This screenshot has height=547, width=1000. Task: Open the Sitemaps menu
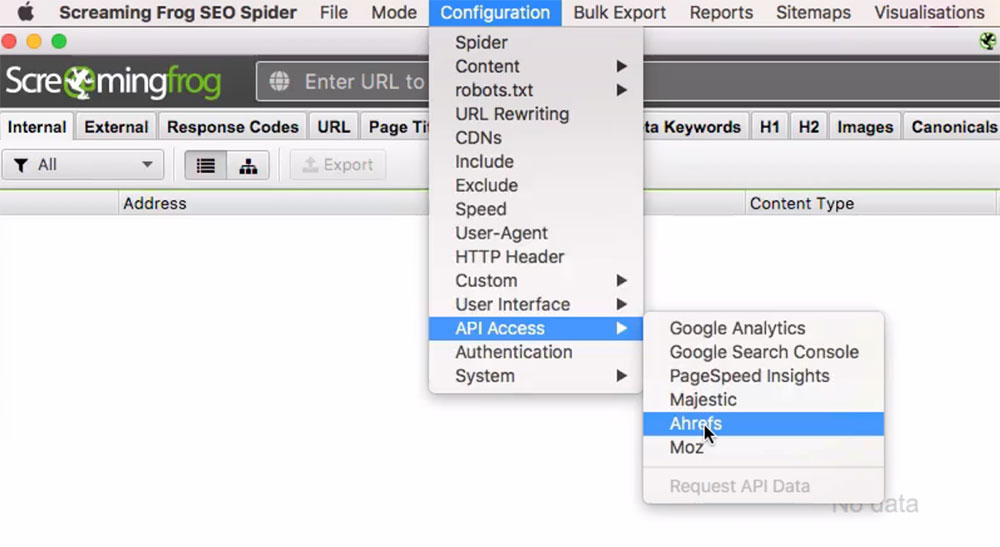click(x=813, y=12)
